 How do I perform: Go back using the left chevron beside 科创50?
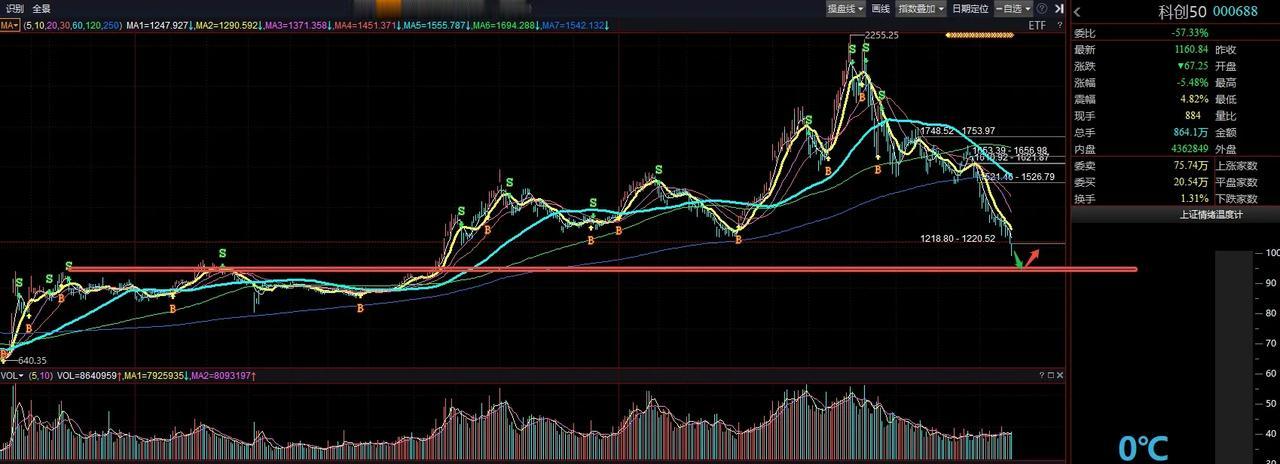(x=1078, y=12)
